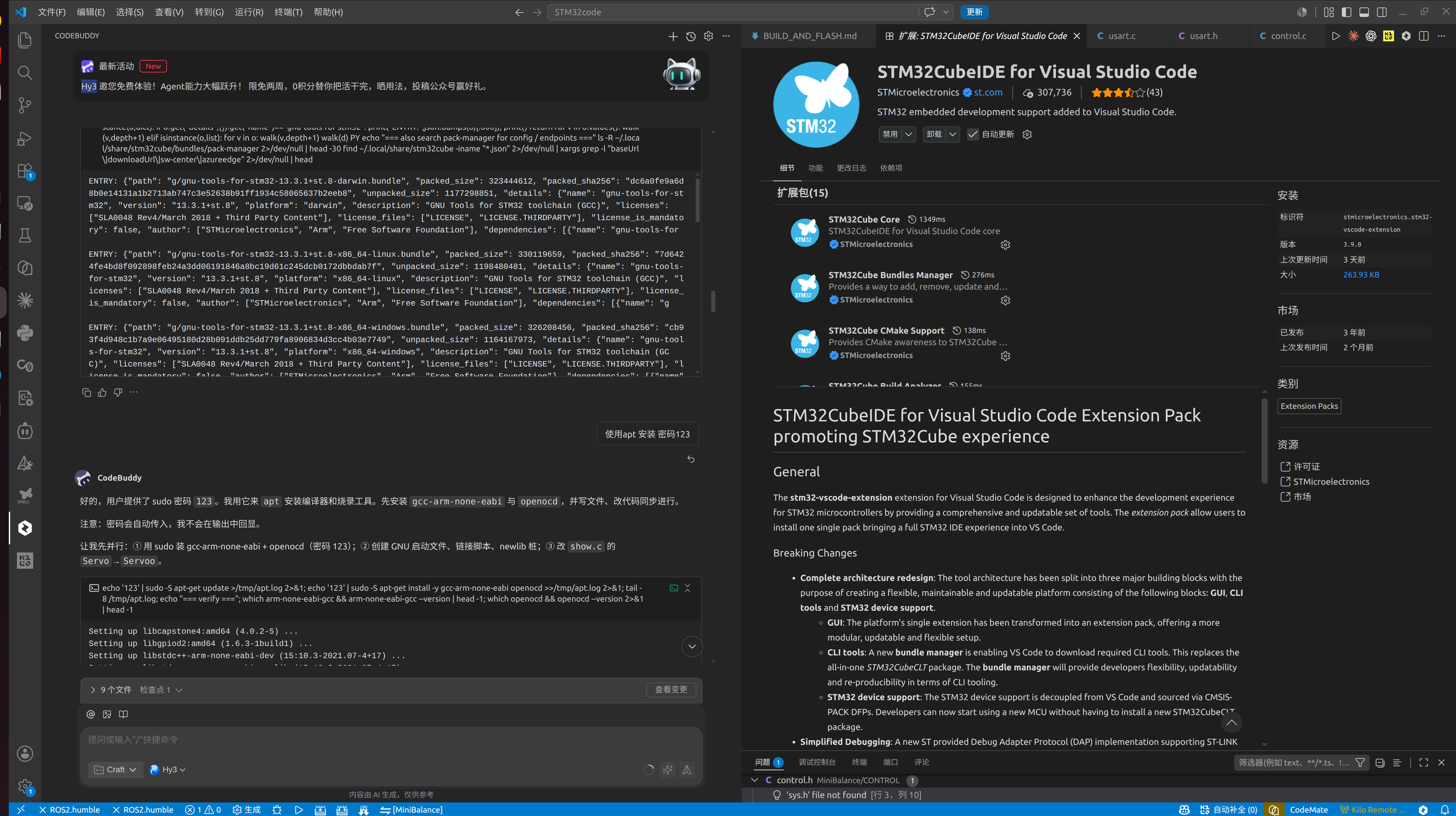Viewport: 1456px width, 816px height.
Task: Click the @ mention icon in chat input
Action: tap(90, 714)
